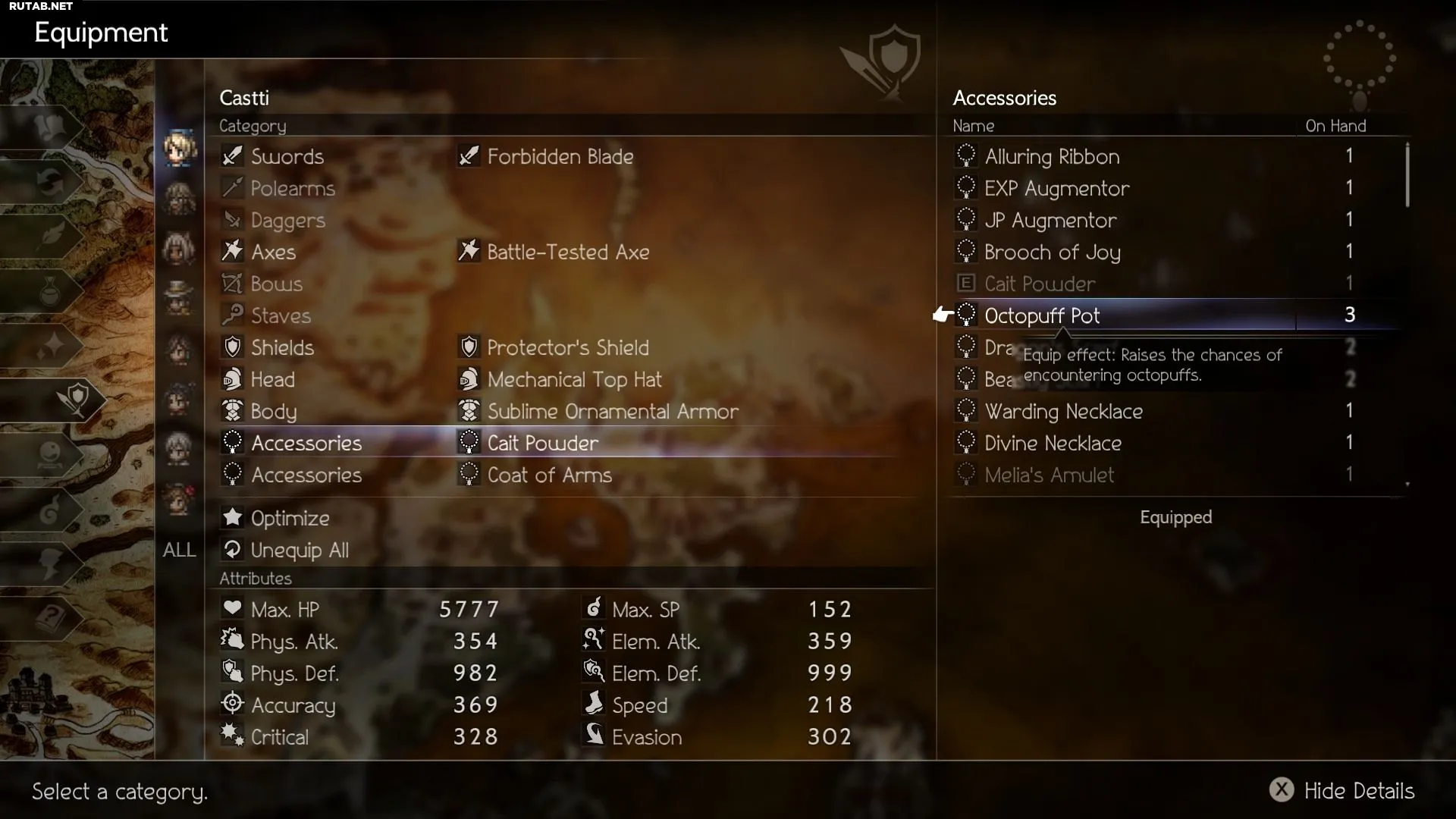Click the Optimize equipment button
The width and height of the screenshot is (1456, 819).
point(290,518)
